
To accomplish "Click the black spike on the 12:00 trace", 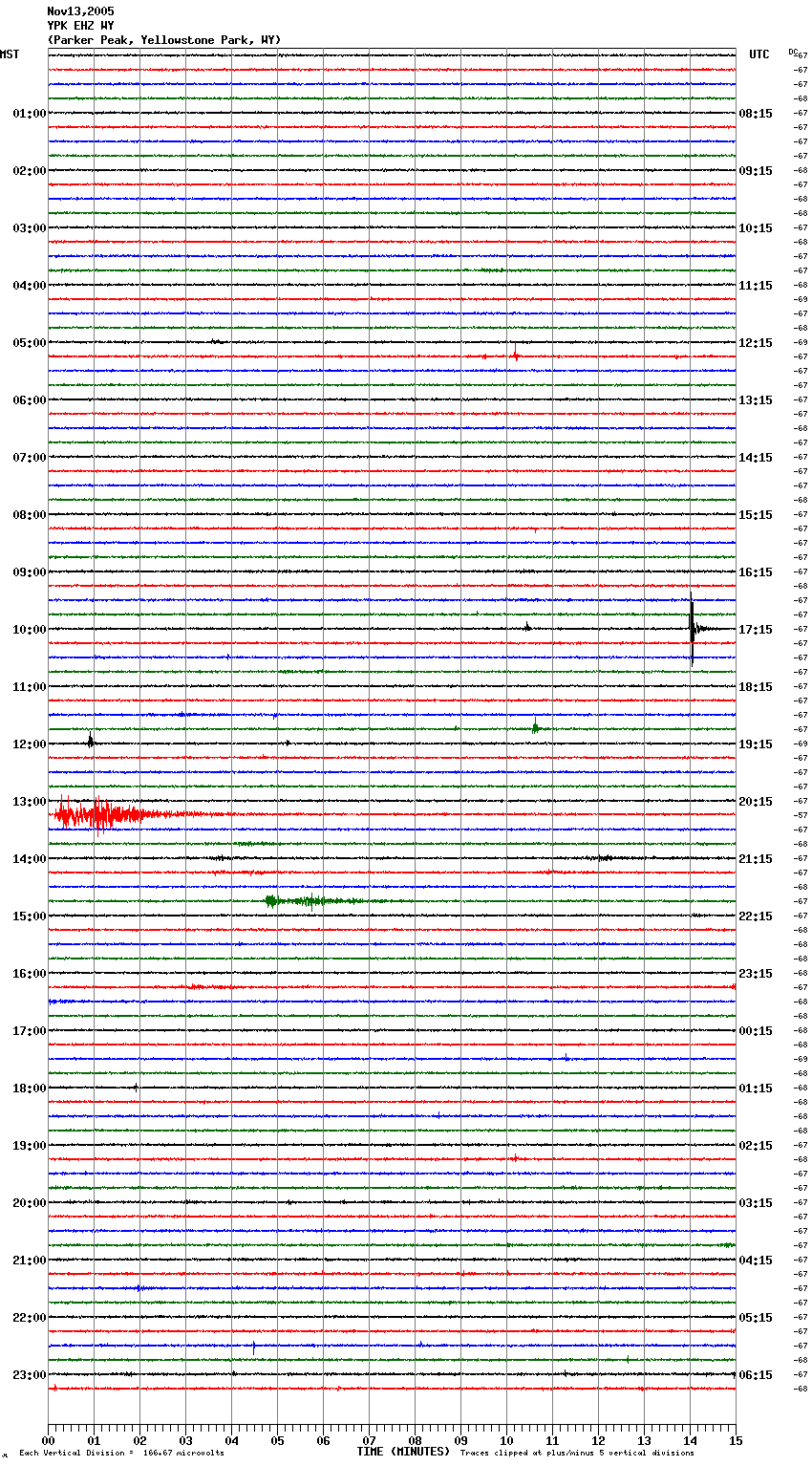I will (91, 741).
